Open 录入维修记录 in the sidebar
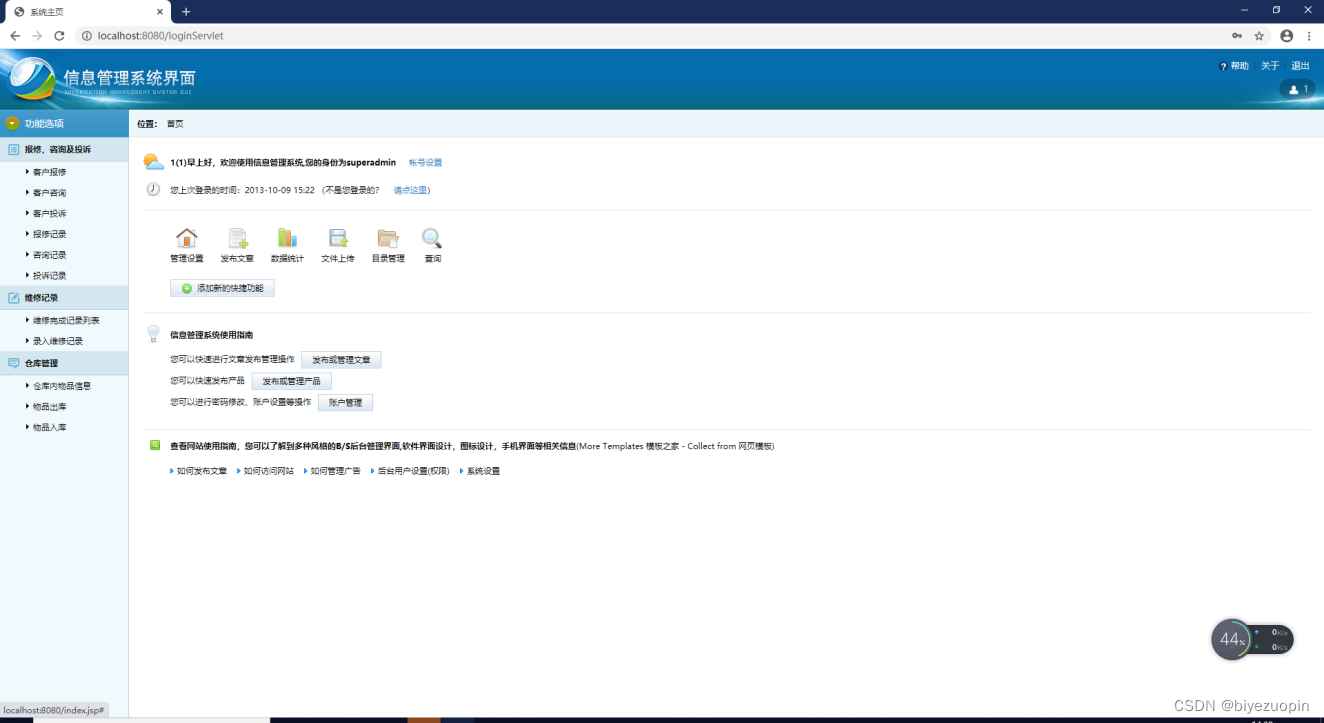This screenshot has height=723, width=1324. click(57, 341)
